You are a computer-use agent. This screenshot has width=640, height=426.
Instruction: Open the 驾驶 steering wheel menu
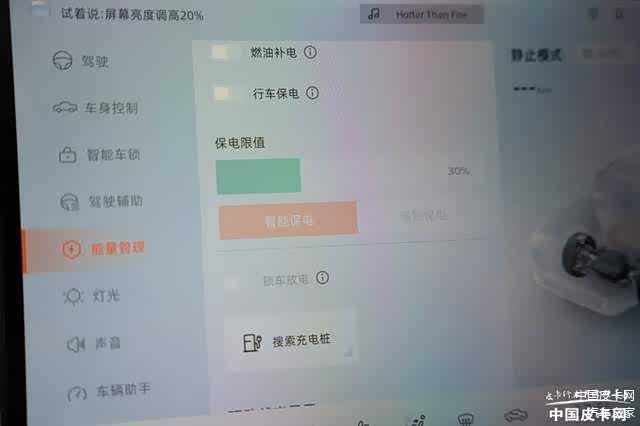point(80,61)
